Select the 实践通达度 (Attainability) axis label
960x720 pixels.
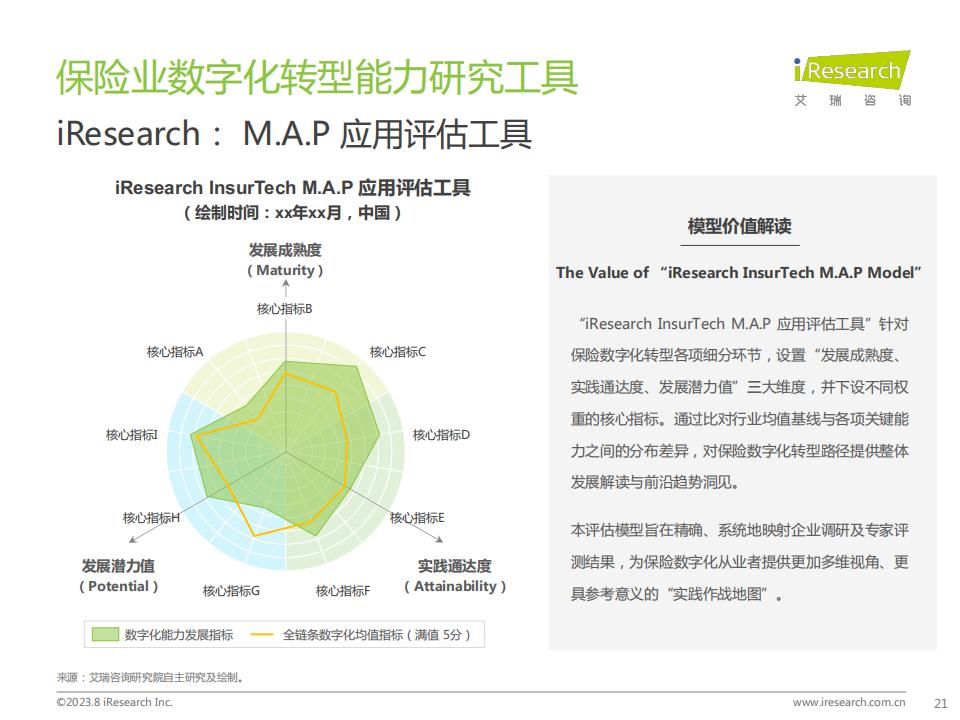[x=455, y=576]
